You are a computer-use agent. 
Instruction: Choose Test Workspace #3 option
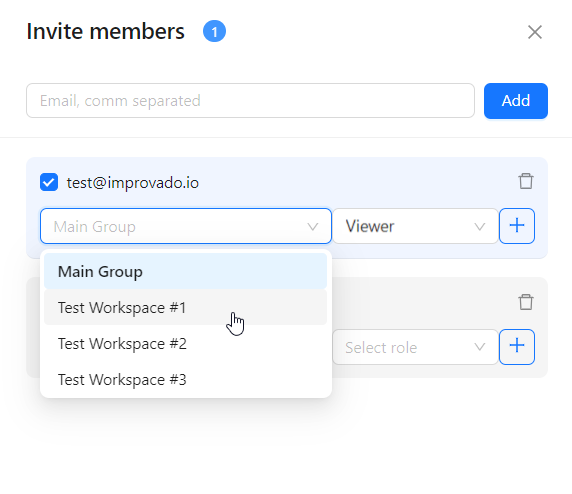[185, 379]
